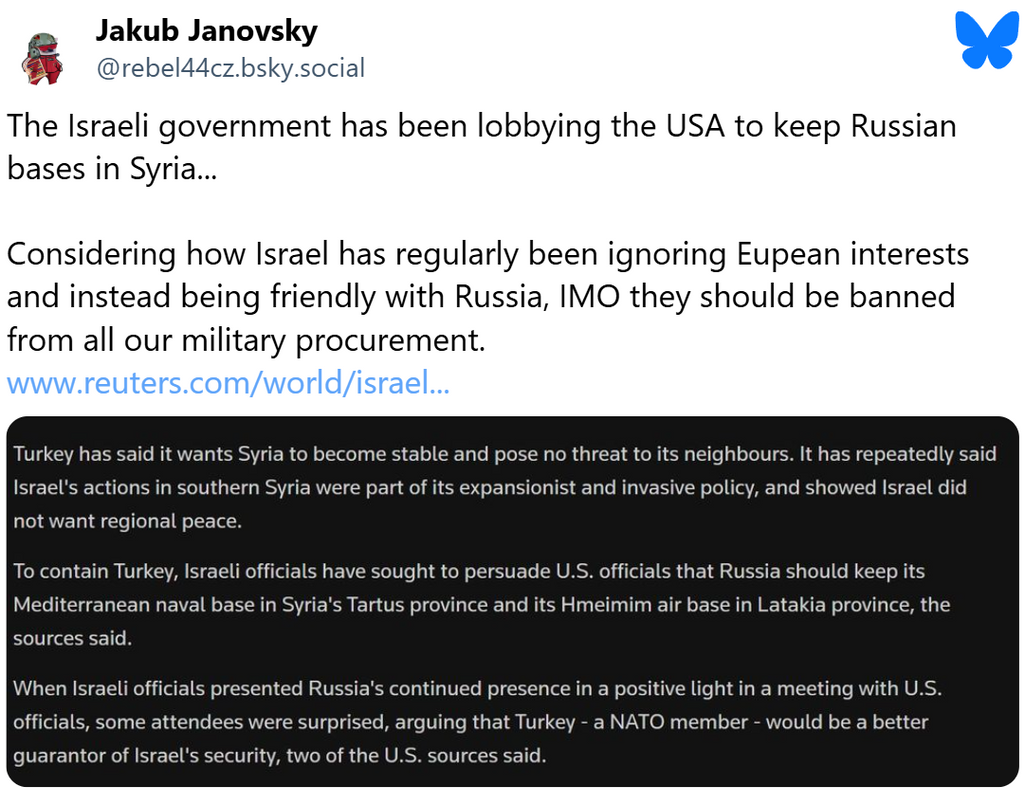Click the quoted paragraph starting 'Turkey has said'
Screen dimensions: 1024x808
pyautogui.click(x=505, y=487)
